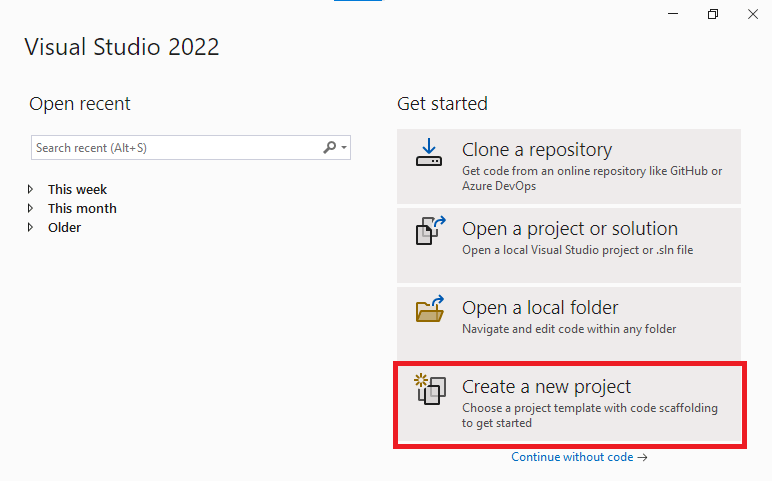Follow the Continue without code link
Image resolution: width=772 pixels, height=481 pixels.
(x=579, y=457)
